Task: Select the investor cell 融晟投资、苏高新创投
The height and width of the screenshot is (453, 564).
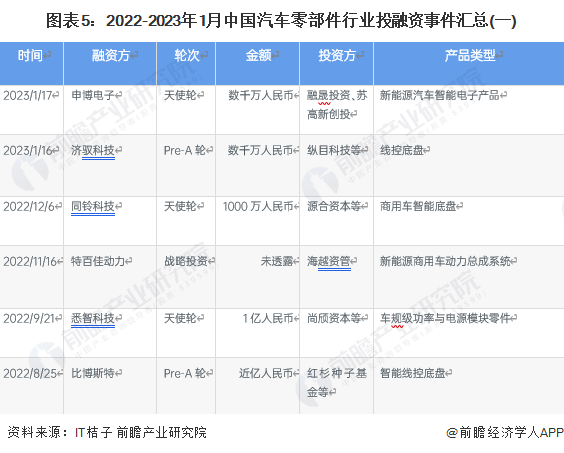Action: point(337,110)
